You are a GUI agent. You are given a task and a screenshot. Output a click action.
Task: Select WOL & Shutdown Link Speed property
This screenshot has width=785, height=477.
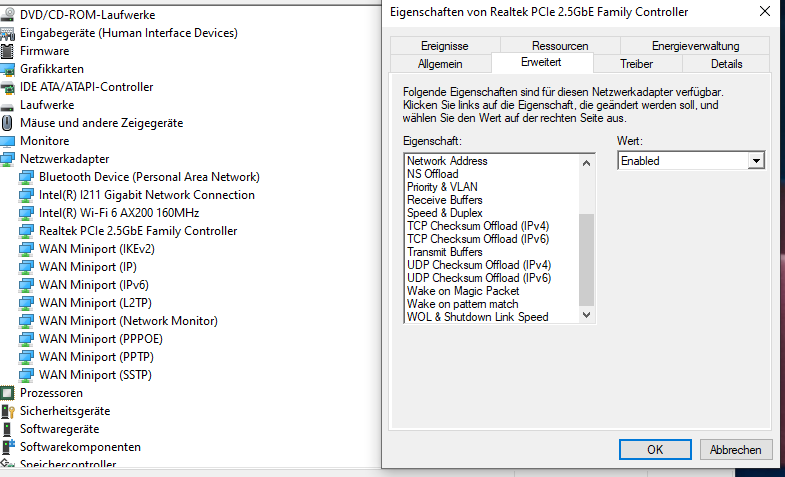[x=478, y=317]
